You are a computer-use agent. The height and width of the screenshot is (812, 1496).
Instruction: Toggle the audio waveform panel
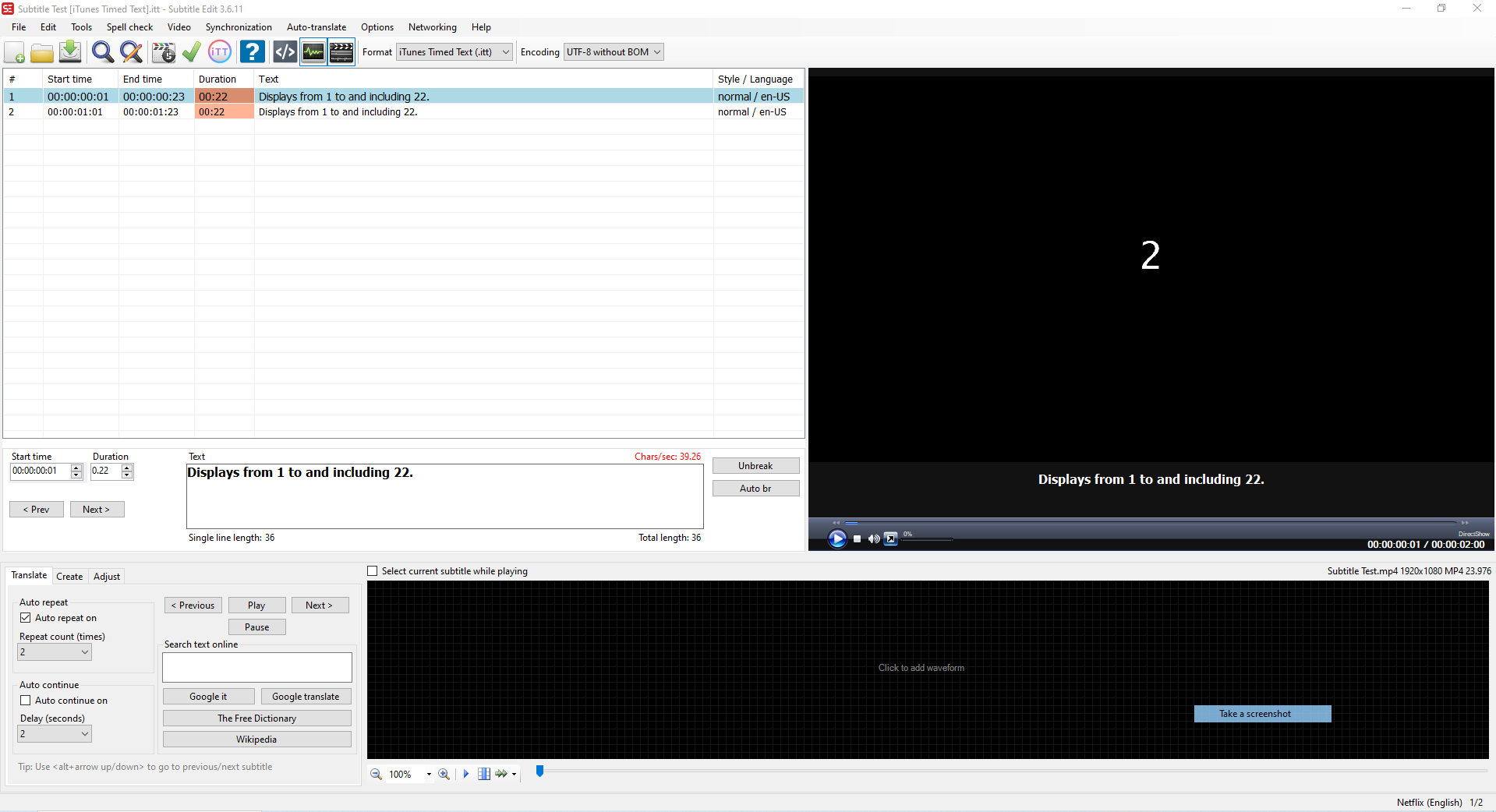[x=313, y=51]
